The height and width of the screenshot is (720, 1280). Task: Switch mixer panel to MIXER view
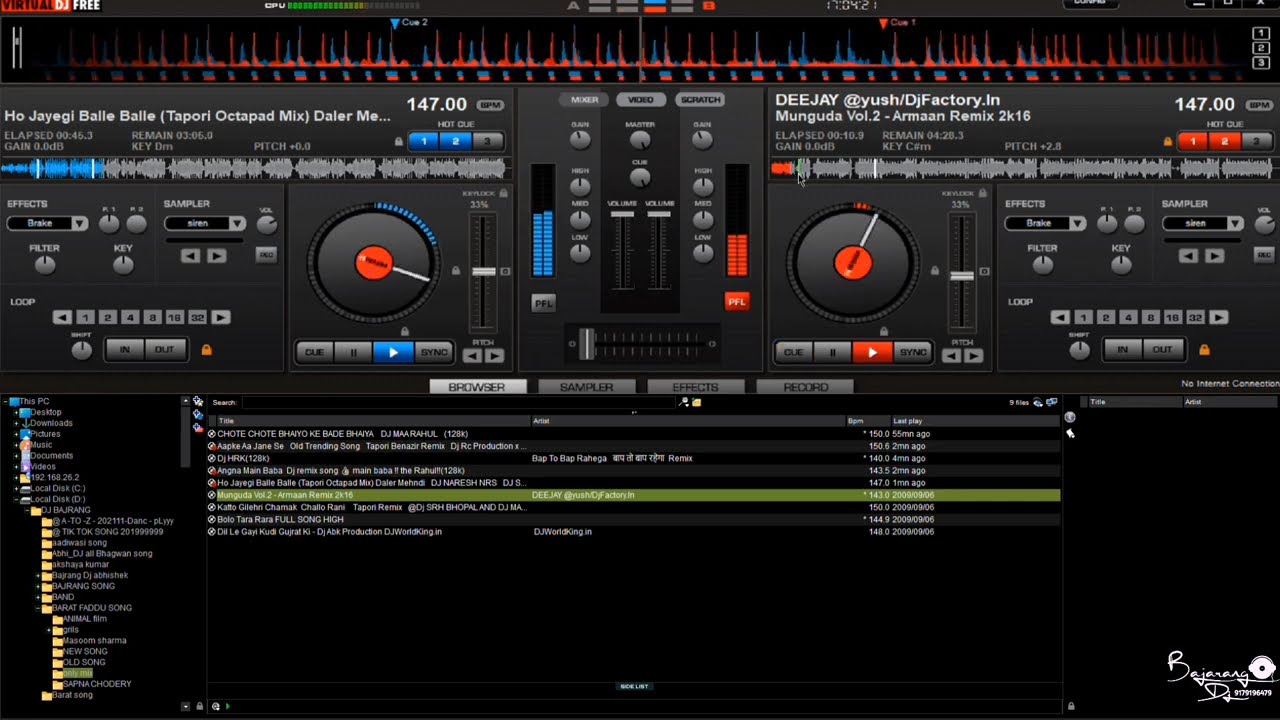585,100
